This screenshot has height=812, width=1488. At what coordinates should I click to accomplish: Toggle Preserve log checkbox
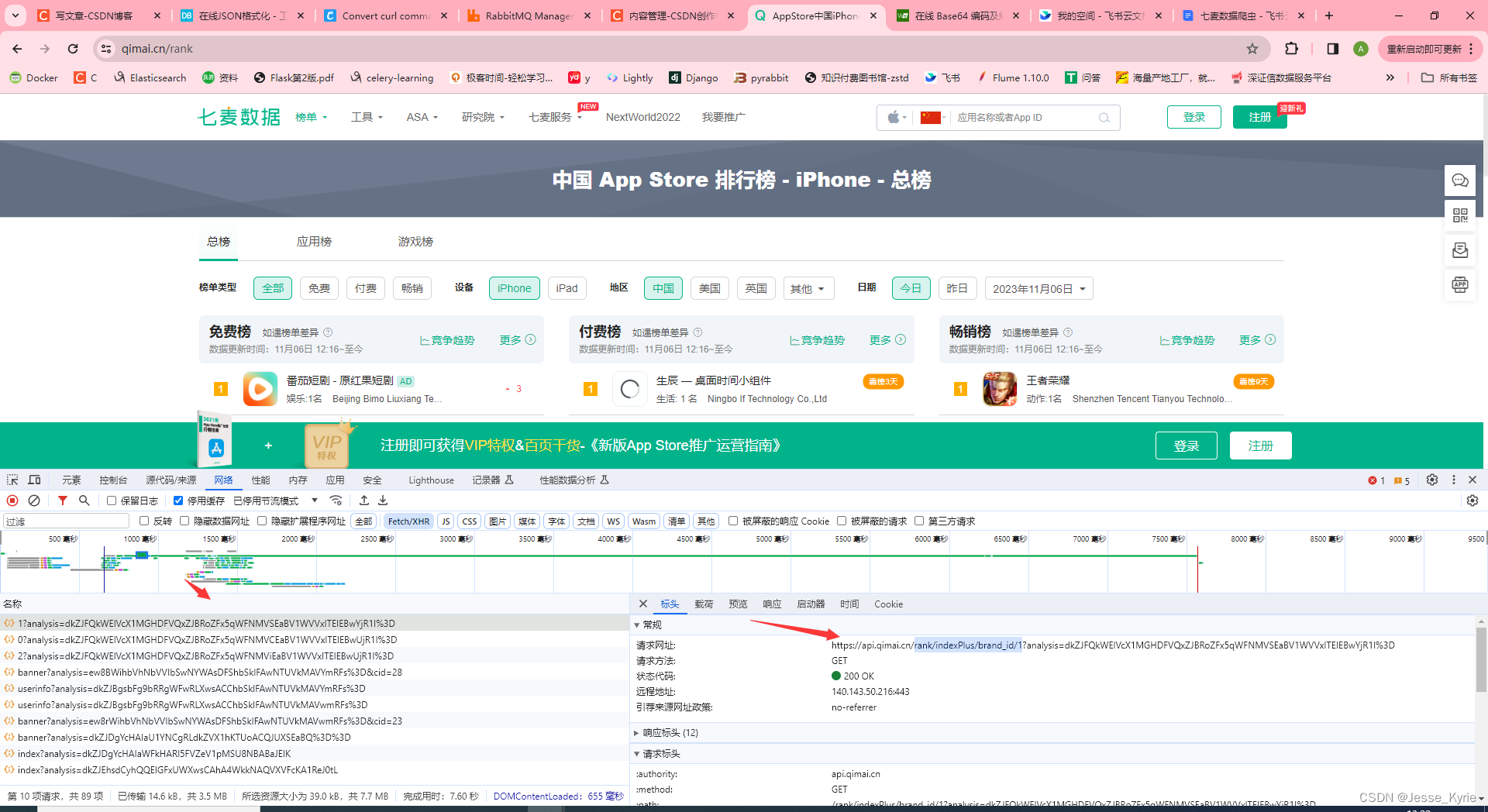tap(112, 501)
